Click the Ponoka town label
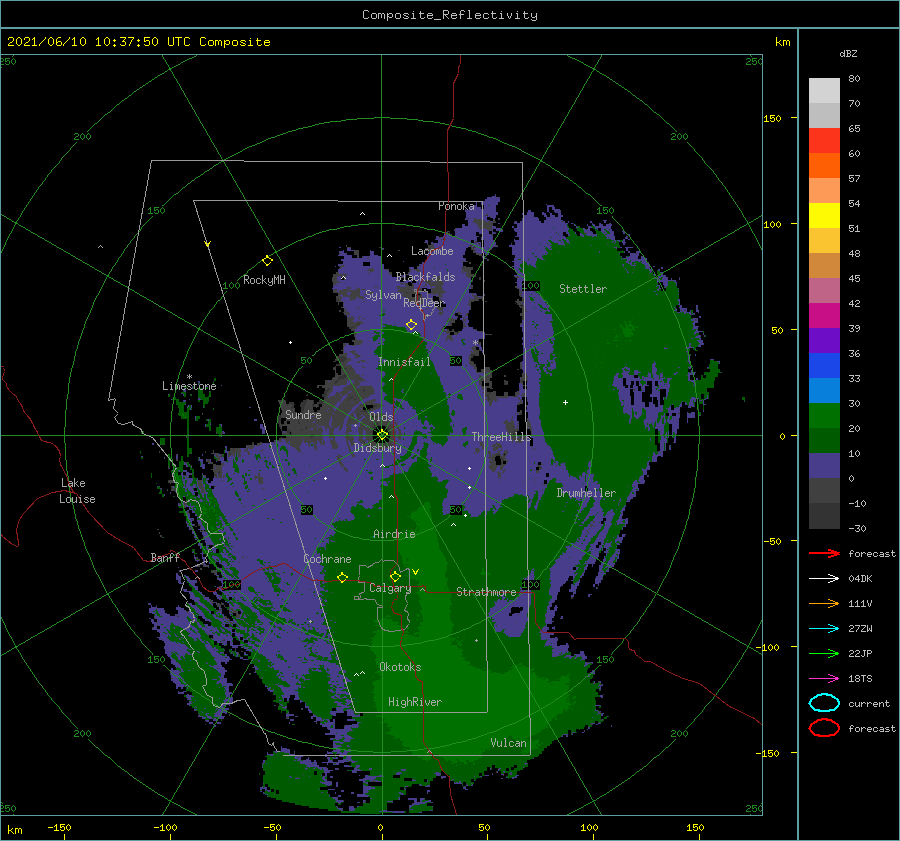Viewport: 900px width, 841px height. click(x=456, y=206)
